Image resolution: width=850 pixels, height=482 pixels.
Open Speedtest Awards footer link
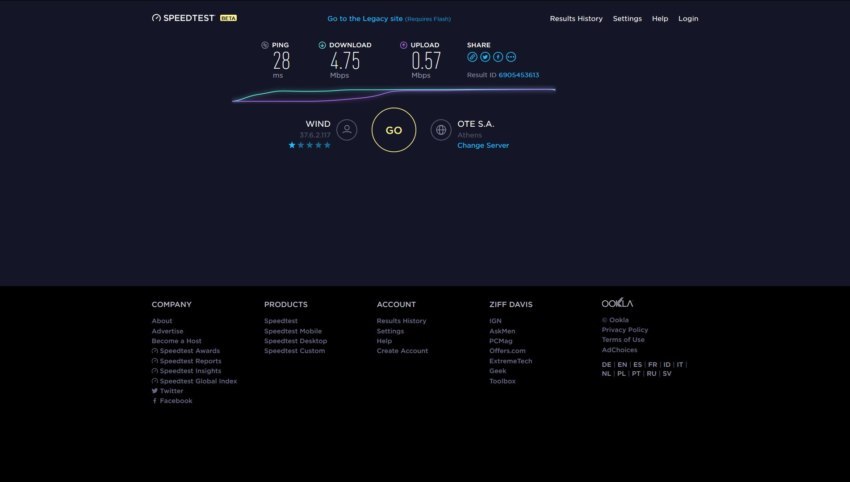pyautogui.click(x=186, y=351)
